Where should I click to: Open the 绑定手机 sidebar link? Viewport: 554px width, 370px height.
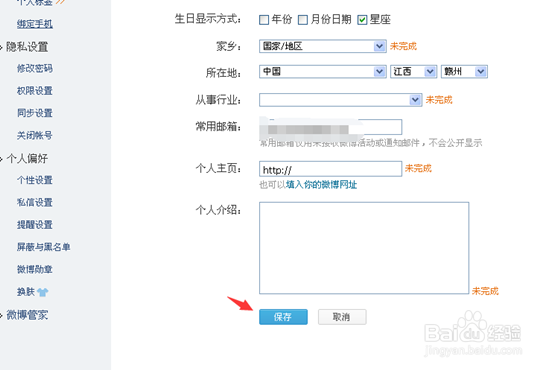(35, 24)
